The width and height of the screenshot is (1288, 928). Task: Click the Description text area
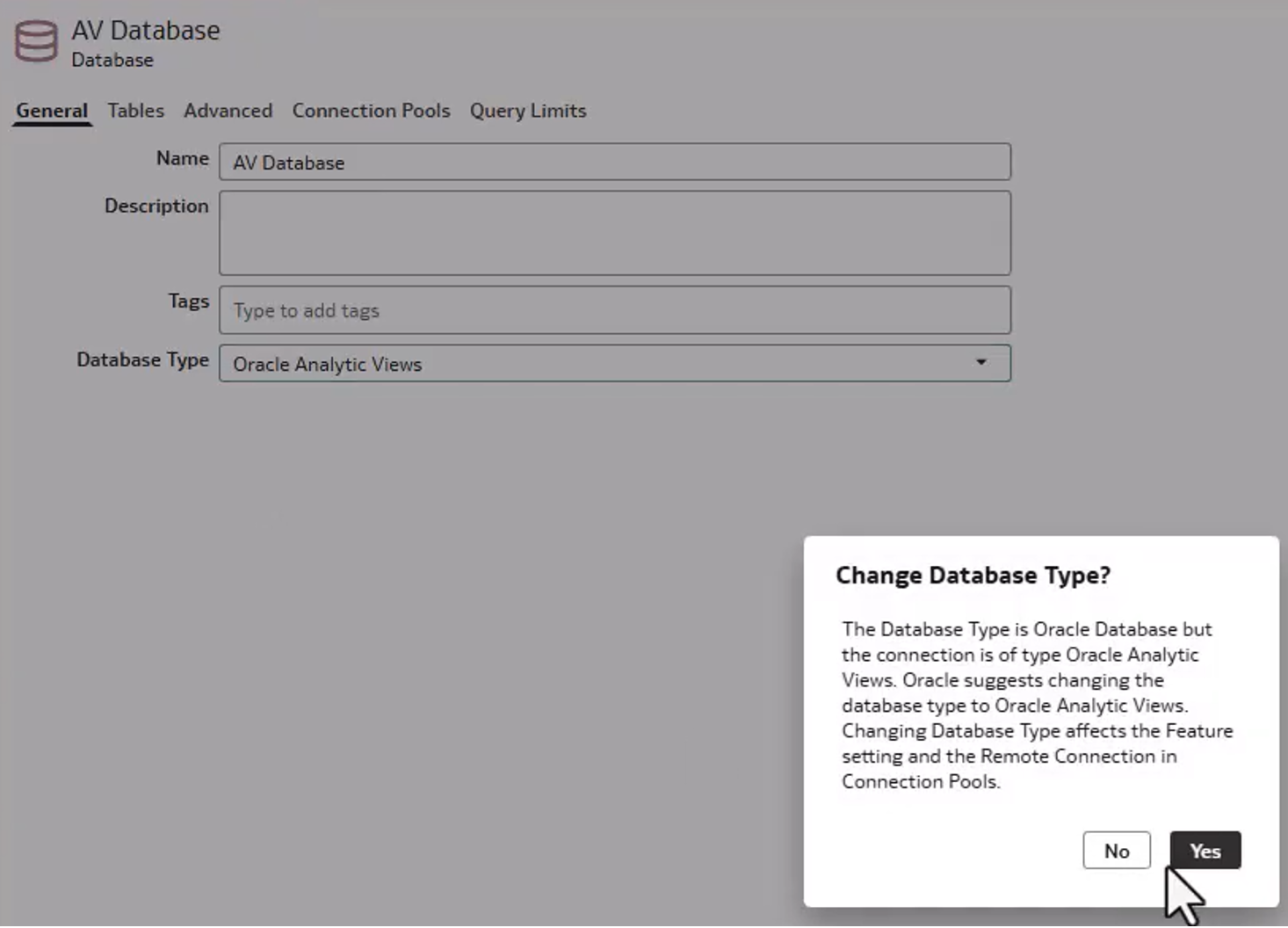(615, 232)
